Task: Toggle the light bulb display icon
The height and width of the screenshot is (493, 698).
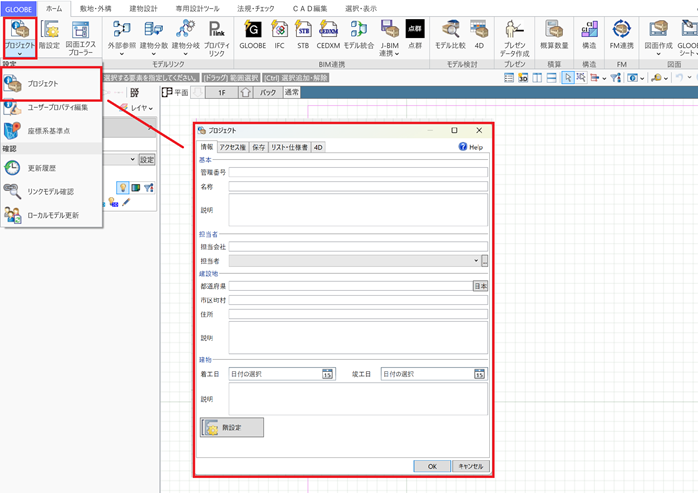Action: [x=123, y=187]
